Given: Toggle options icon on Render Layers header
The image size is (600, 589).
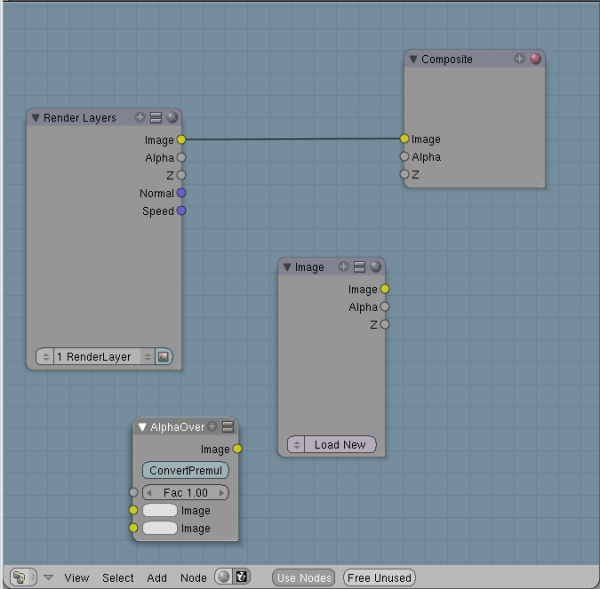Looking at the screenshot, I should pyautogui.click(x=156, y=117).
